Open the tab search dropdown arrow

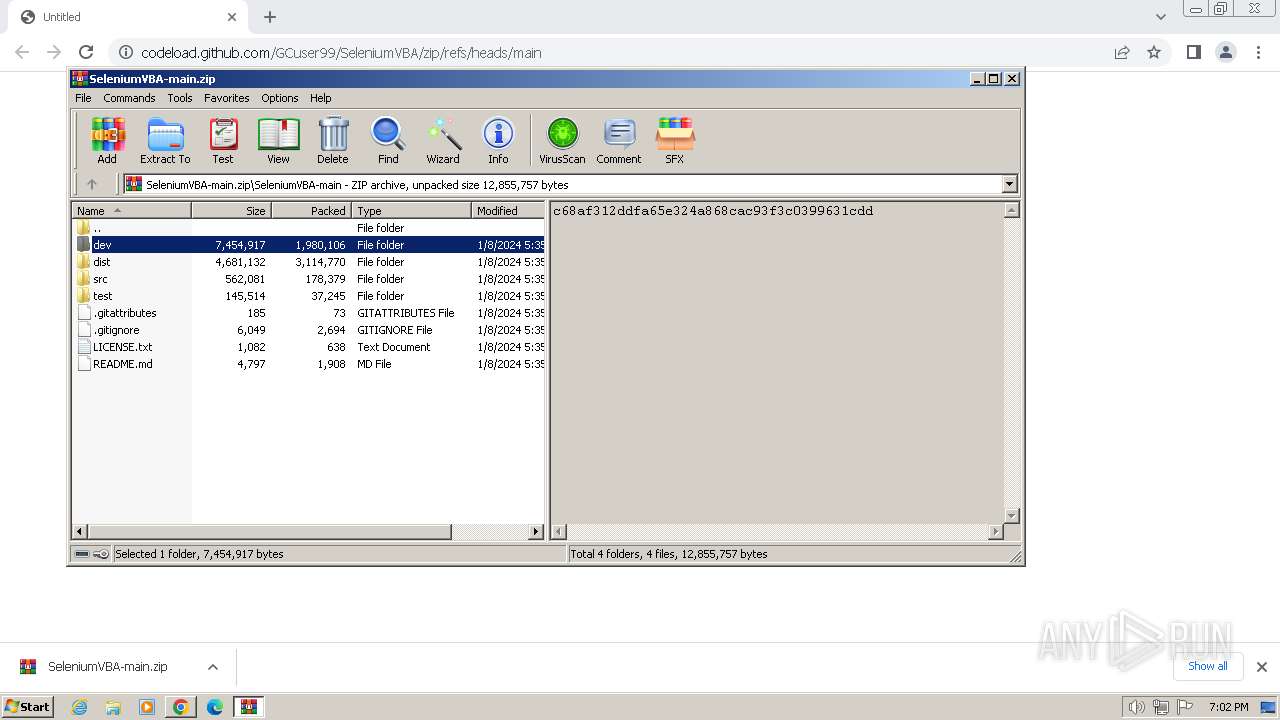pos(1160,17)
